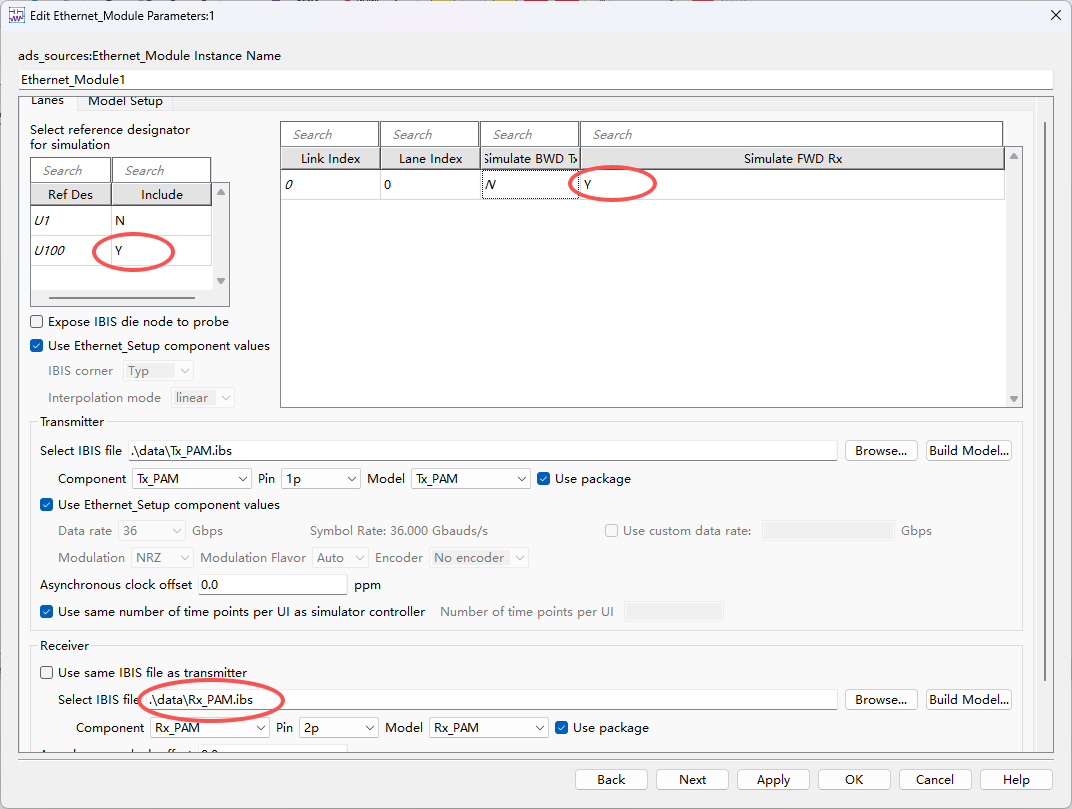Screen dimensions: 1072x809
Task: Click the Simulate BWD Tx search field
Action: coord(530,134)
